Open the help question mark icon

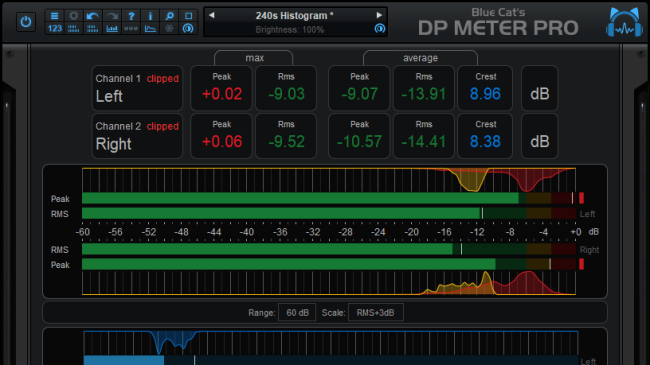[x=131, y=16]
